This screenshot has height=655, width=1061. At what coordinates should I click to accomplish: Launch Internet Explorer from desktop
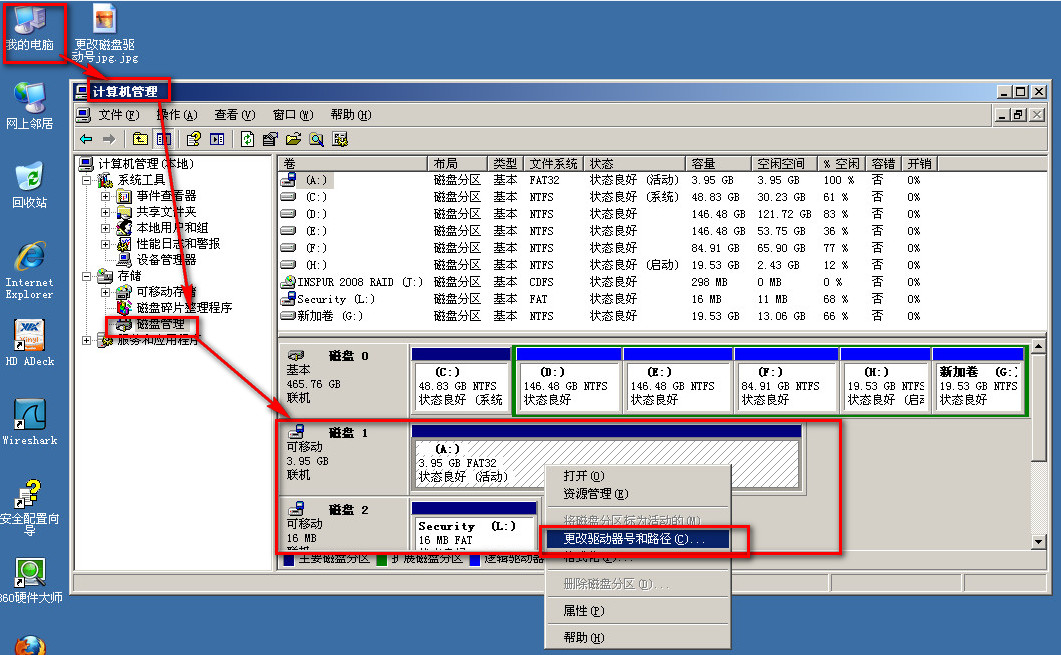click(29, 269)
